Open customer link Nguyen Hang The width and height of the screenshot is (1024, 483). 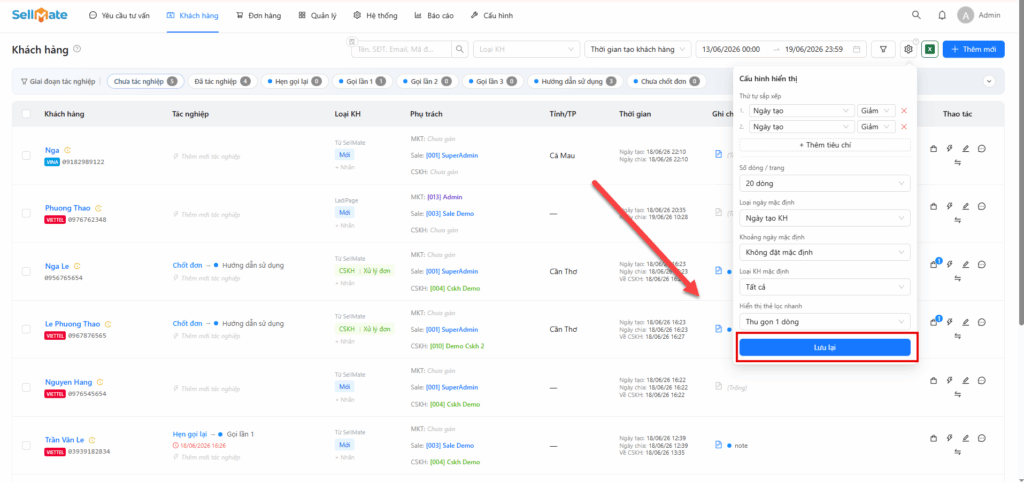(x=69, y=382)
